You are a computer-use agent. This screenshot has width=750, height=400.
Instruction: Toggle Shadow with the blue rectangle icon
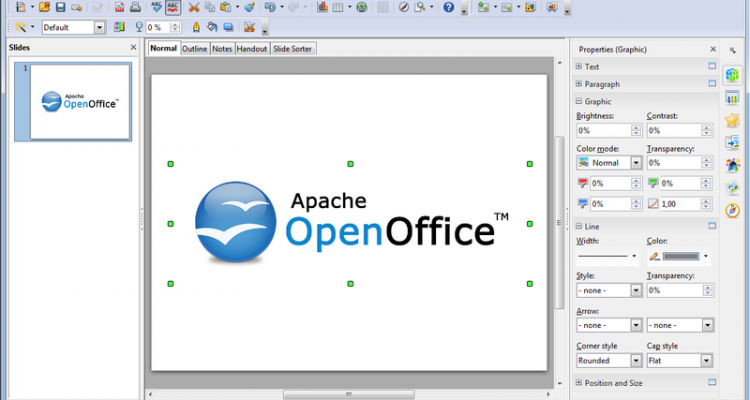pyautogui.click(x=228, y=27)
